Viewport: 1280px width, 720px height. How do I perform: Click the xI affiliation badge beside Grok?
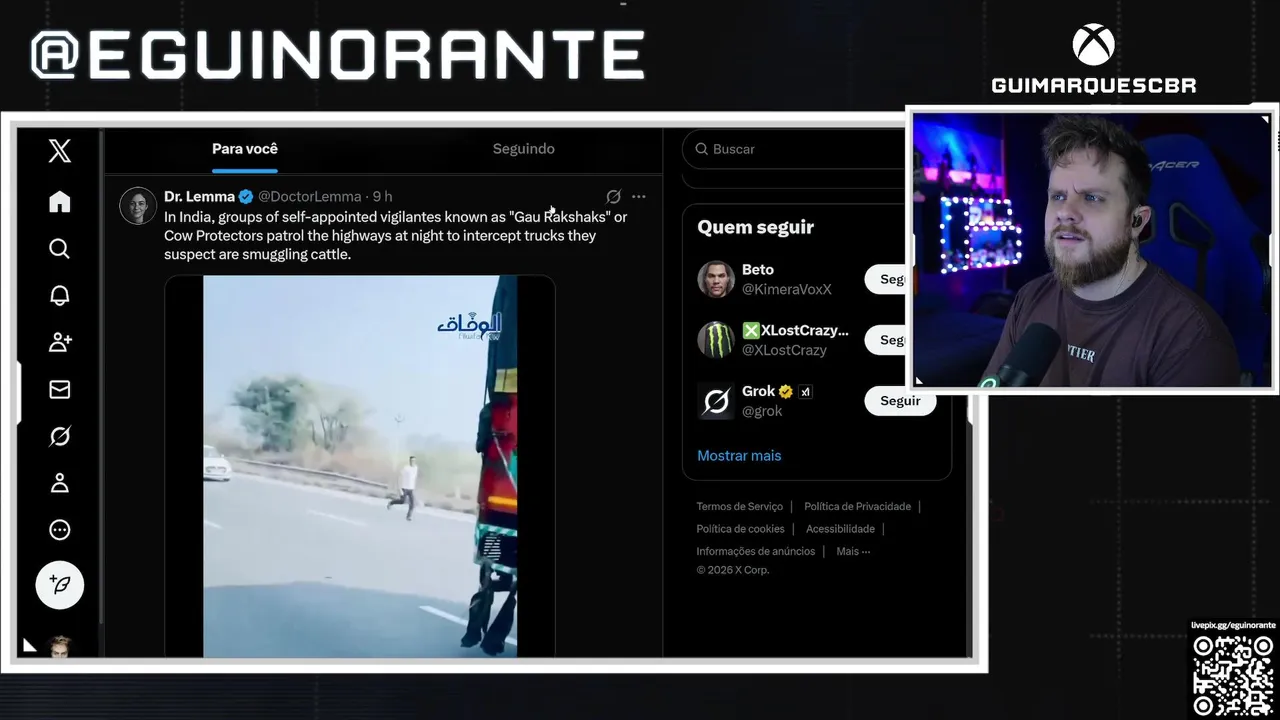[805, 392]
